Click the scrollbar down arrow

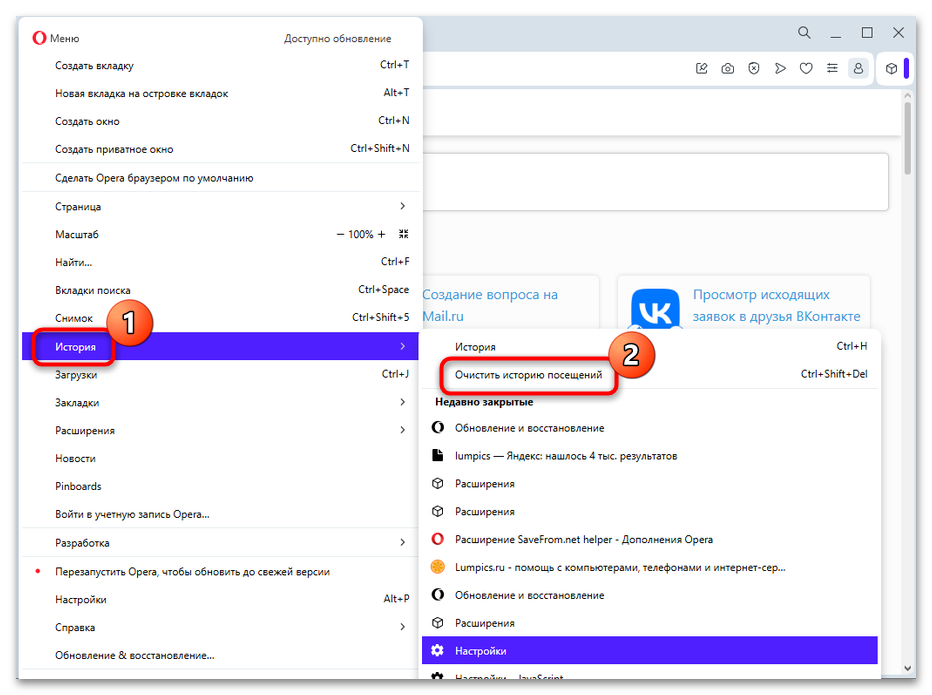(907, 668)
